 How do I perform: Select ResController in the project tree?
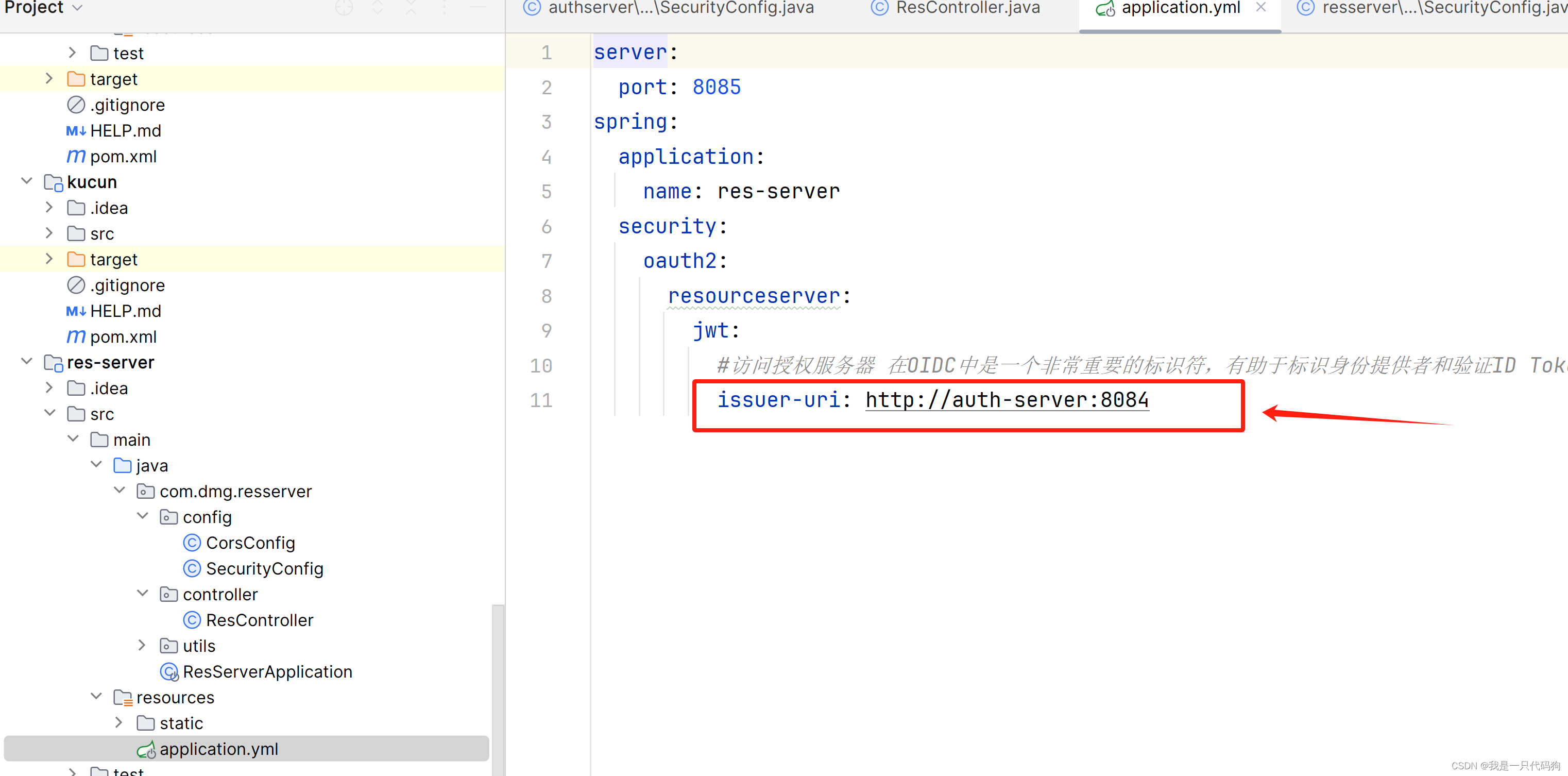click(259, 620)
